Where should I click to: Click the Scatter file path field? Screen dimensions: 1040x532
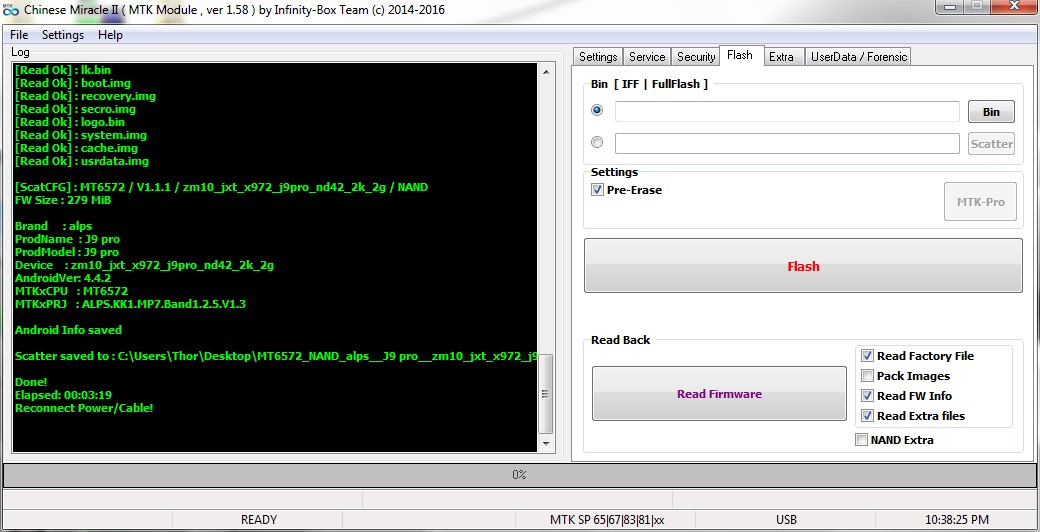pyautogui.click(x=787, y=143)
